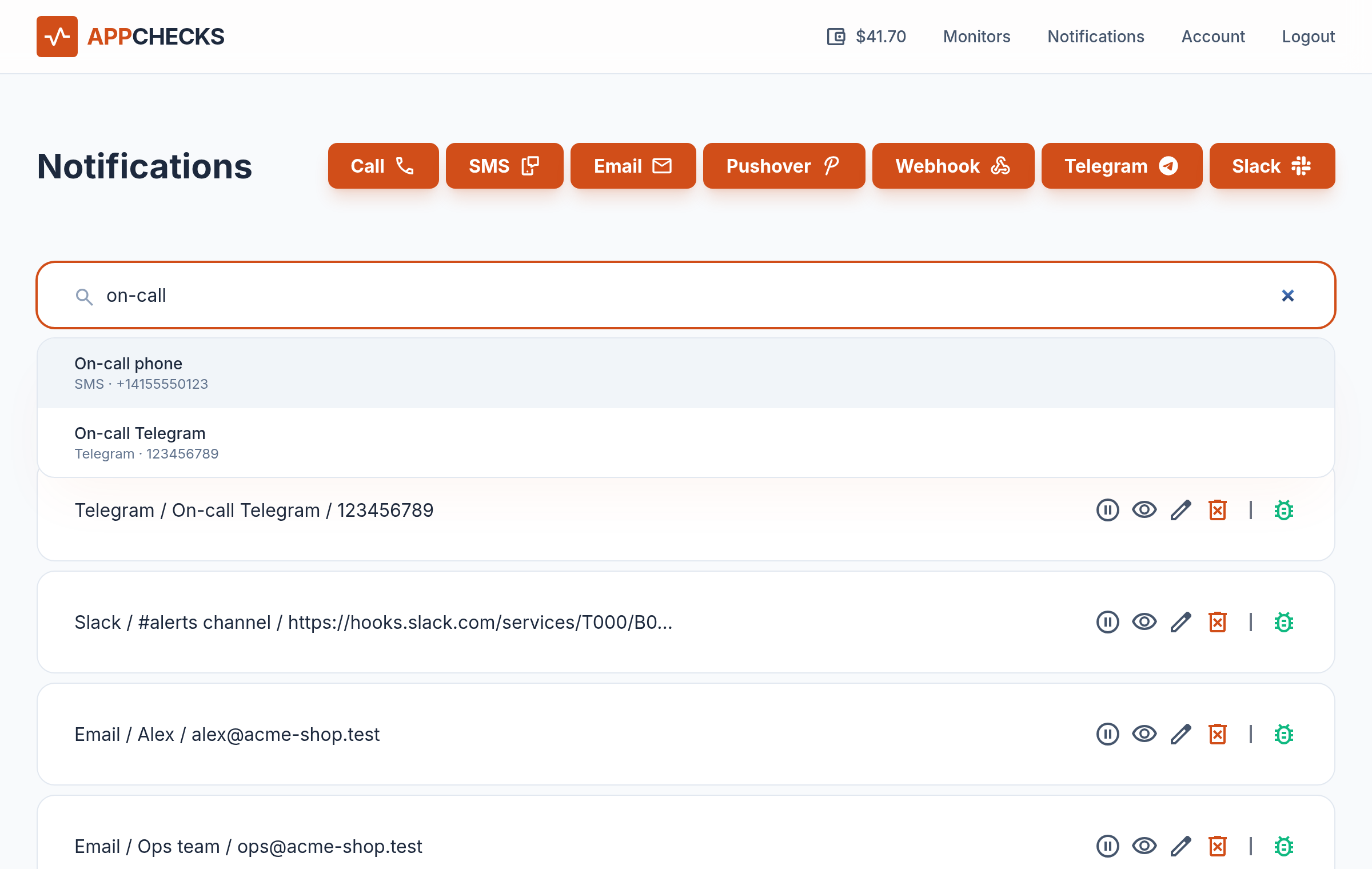Click the AppChecks logo icon
The image size is (1372, 869).
[x=57, y=37]
